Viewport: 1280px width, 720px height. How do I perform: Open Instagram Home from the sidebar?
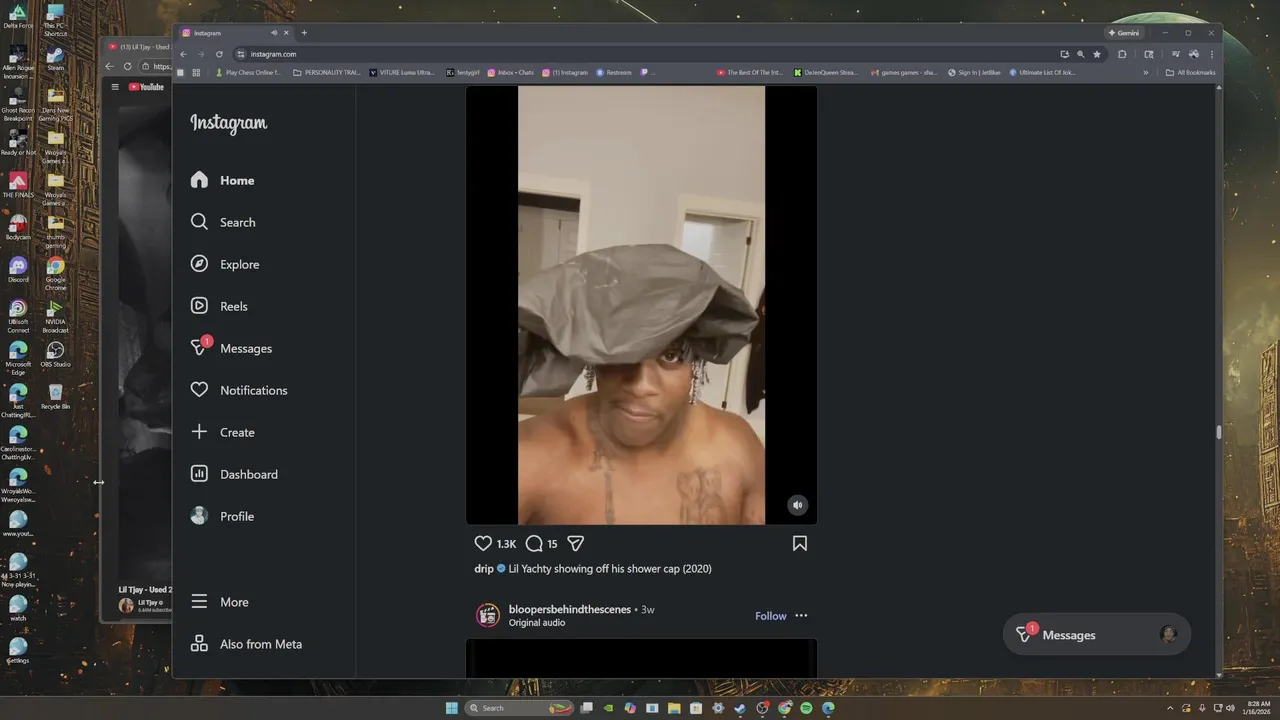[223, 180]
